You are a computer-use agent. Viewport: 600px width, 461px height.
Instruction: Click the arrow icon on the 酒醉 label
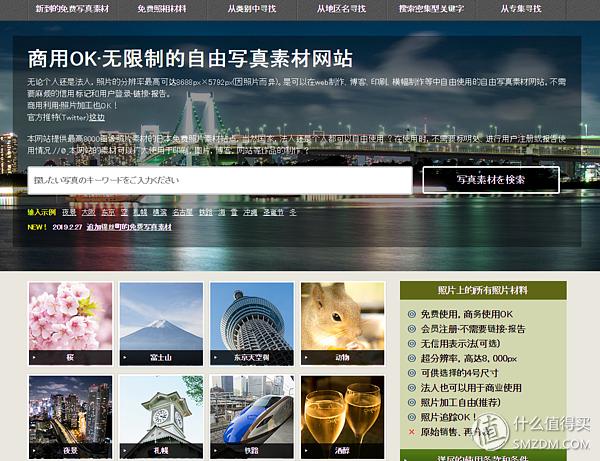[306, 451]
